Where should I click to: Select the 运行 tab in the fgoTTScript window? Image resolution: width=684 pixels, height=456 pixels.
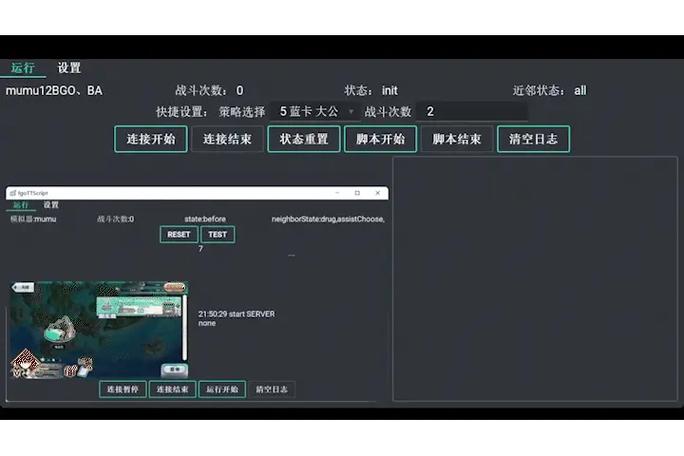click(x=20, y=205)
